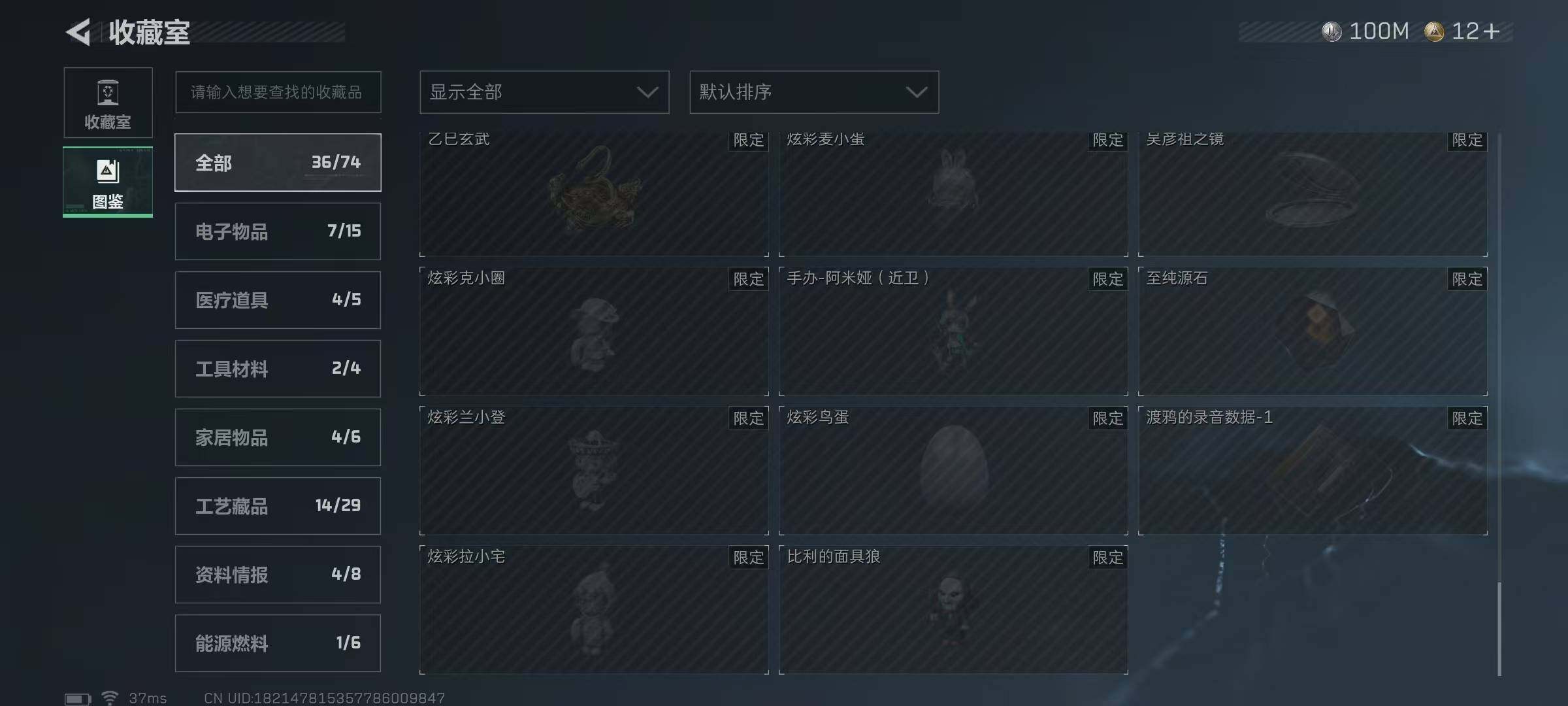This screenshot has height=706, width=1568.
Task: Choose the 能源燃料 category
Action: pos(278,643)
